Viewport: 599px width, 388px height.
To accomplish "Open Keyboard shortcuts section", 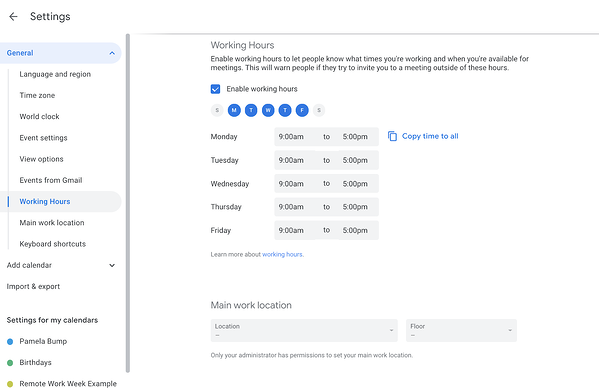I will tap(53, 244).
